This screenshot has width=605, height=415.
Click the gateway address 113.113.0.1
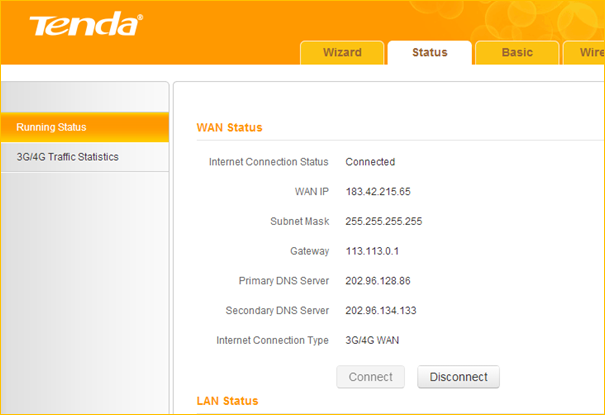point(371,251)
